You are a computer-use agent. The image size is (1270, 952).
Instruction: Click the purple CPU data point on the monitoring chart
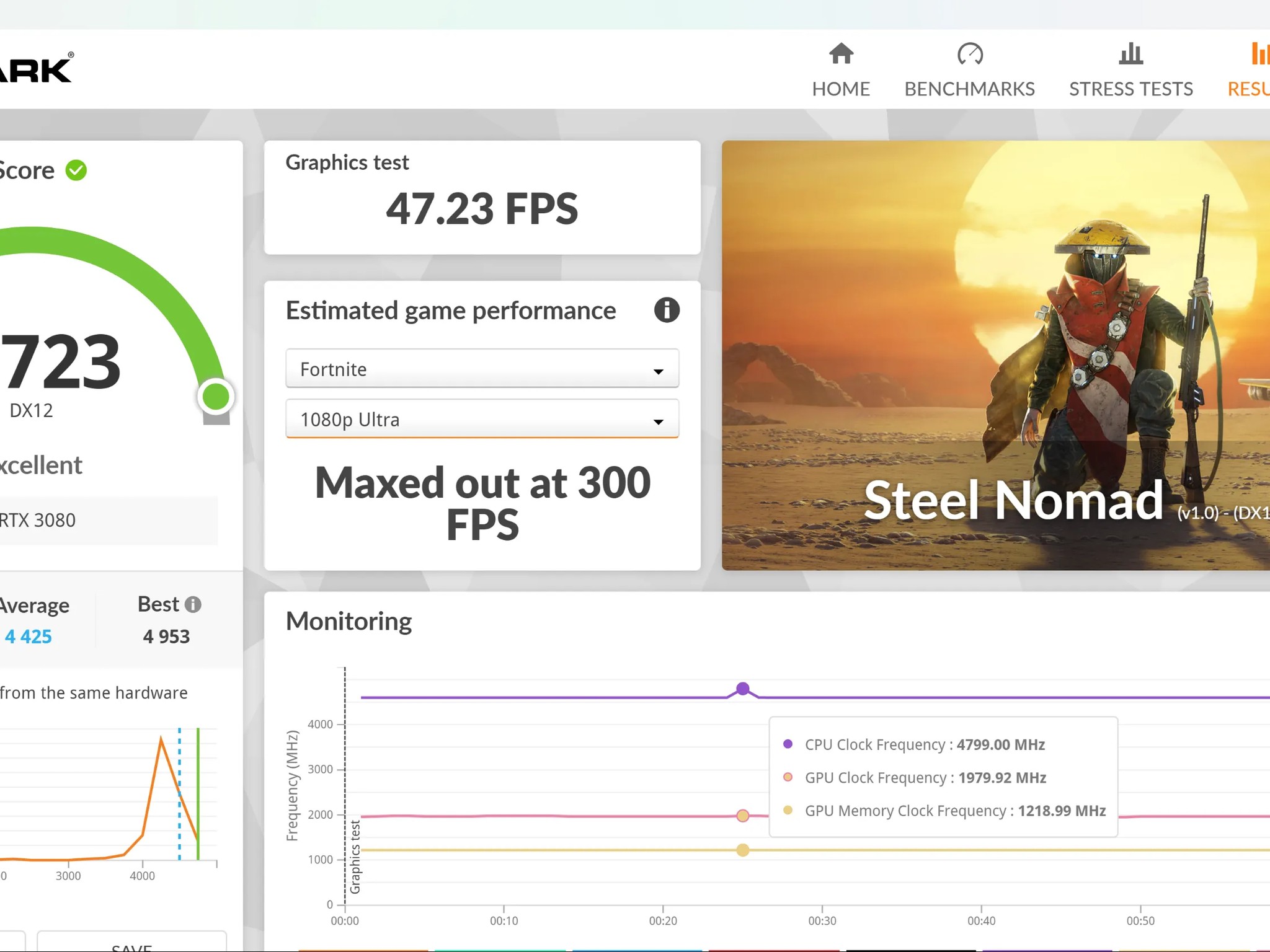(x=742, y=687)
